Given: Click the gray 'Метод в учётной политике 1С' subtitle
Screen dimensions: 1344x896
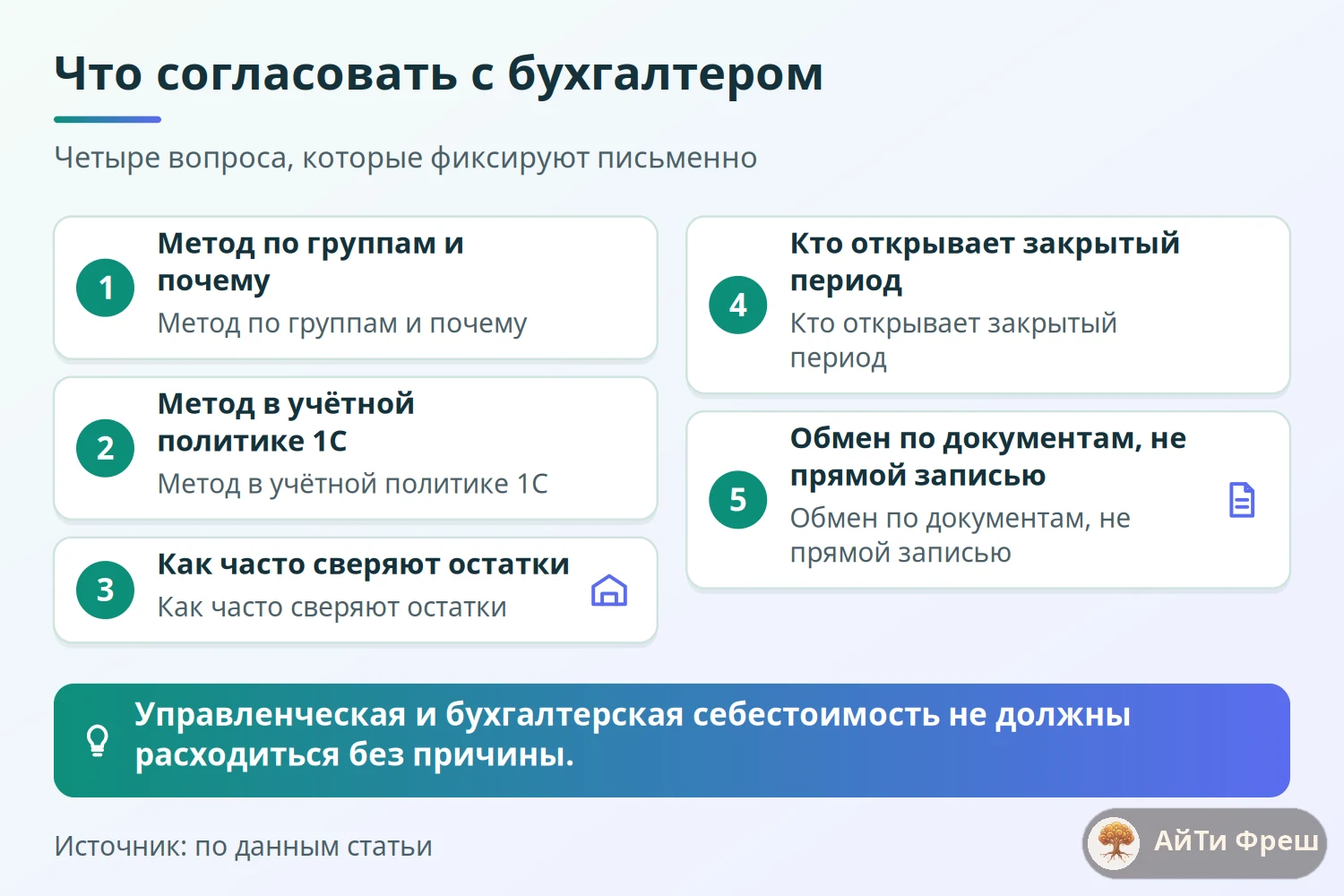Looking at the screenshot, I should click(353, 484).
